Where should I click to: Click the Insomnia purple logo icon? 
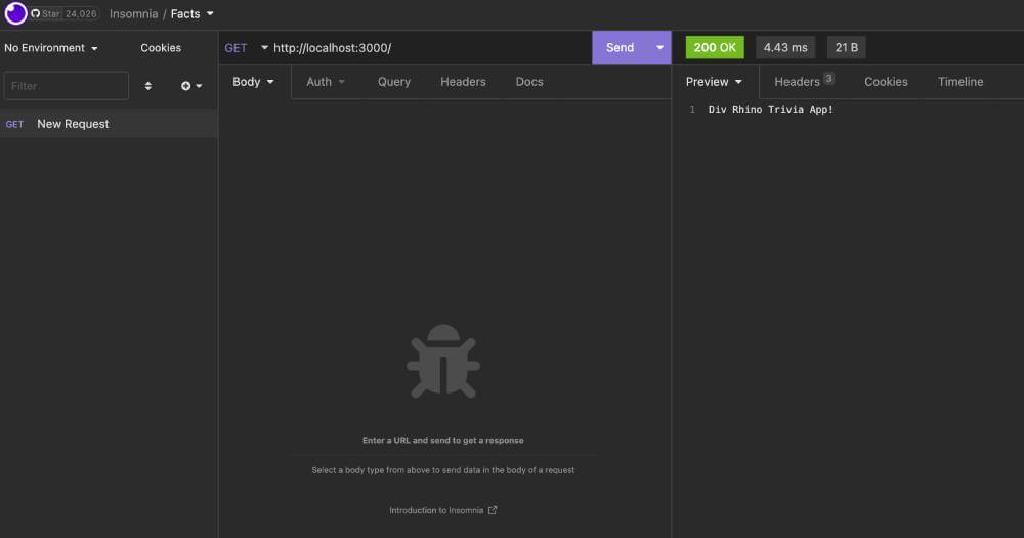(x=15, y=14)
